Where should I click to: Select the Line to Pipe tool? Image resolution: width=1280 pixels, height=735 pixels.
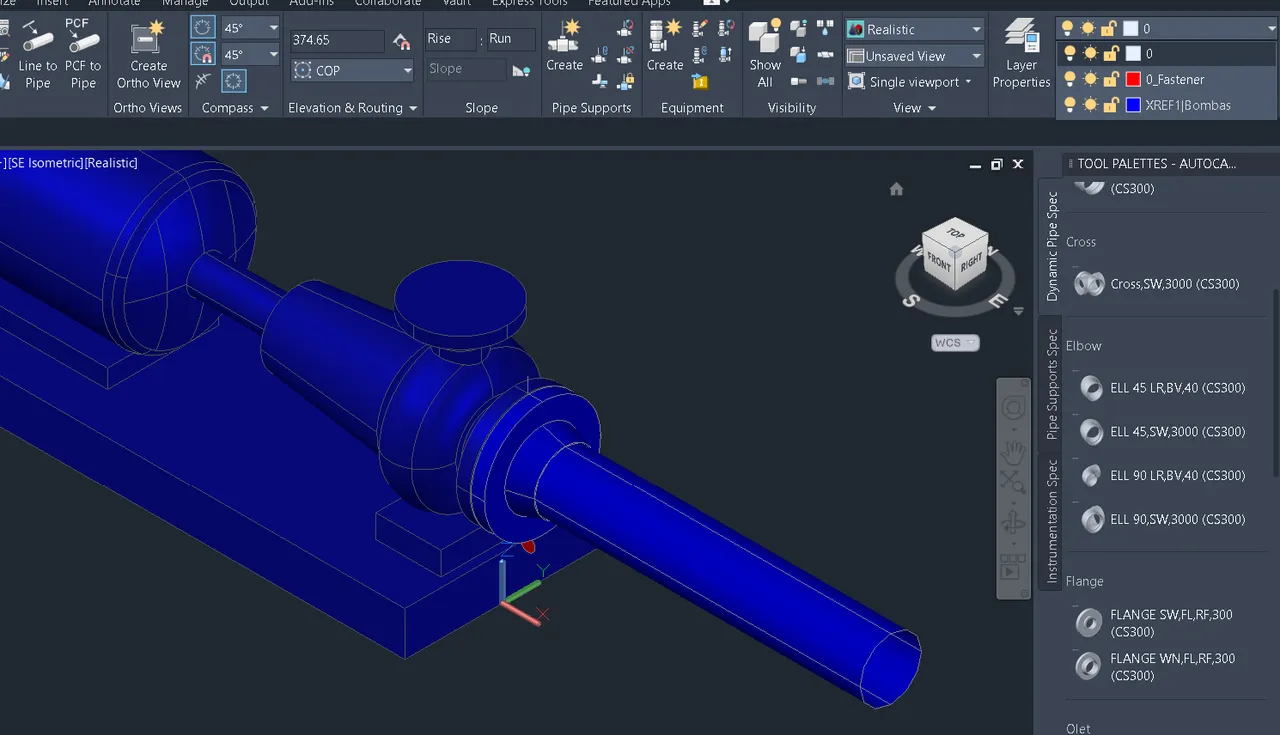37,57
